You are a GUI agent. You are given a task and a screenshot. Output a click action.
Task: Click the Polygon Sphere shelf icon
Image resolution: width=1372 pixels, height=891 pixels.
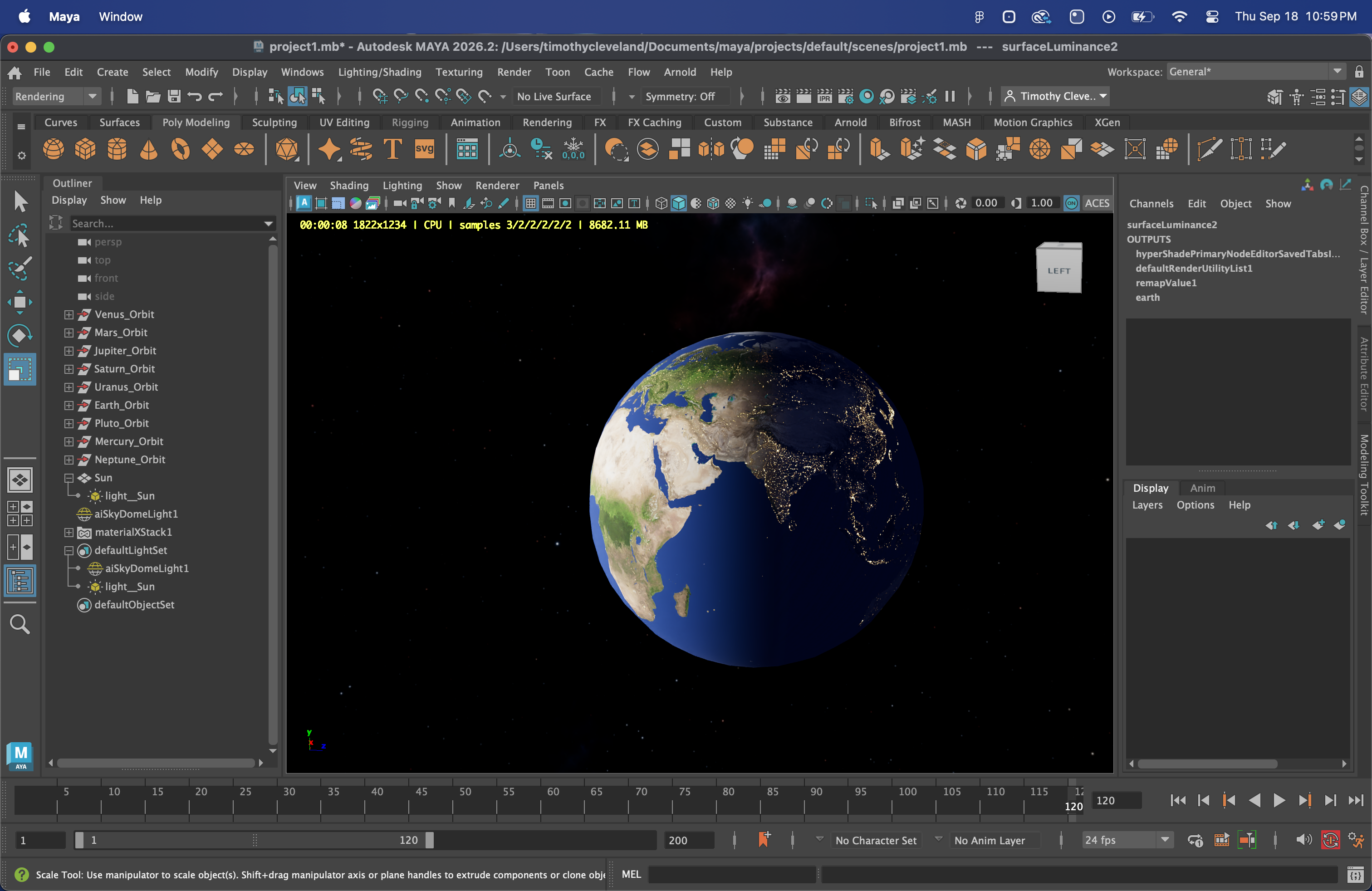point(53,149)
